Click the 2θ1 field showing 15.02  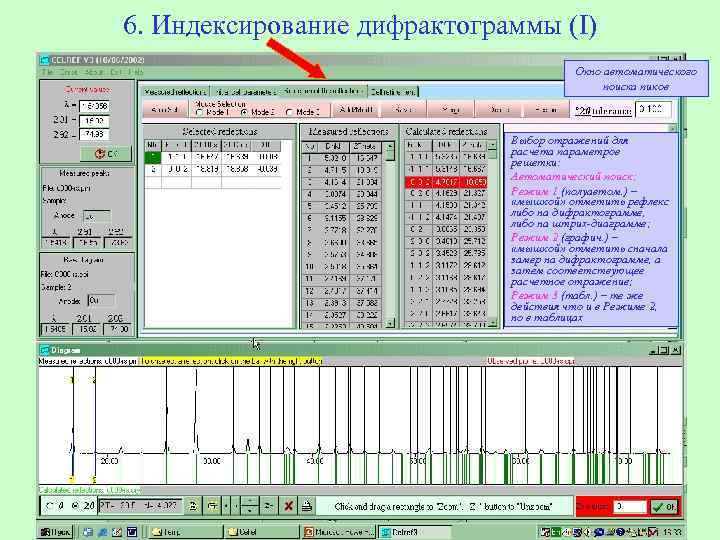coord(94,121)
